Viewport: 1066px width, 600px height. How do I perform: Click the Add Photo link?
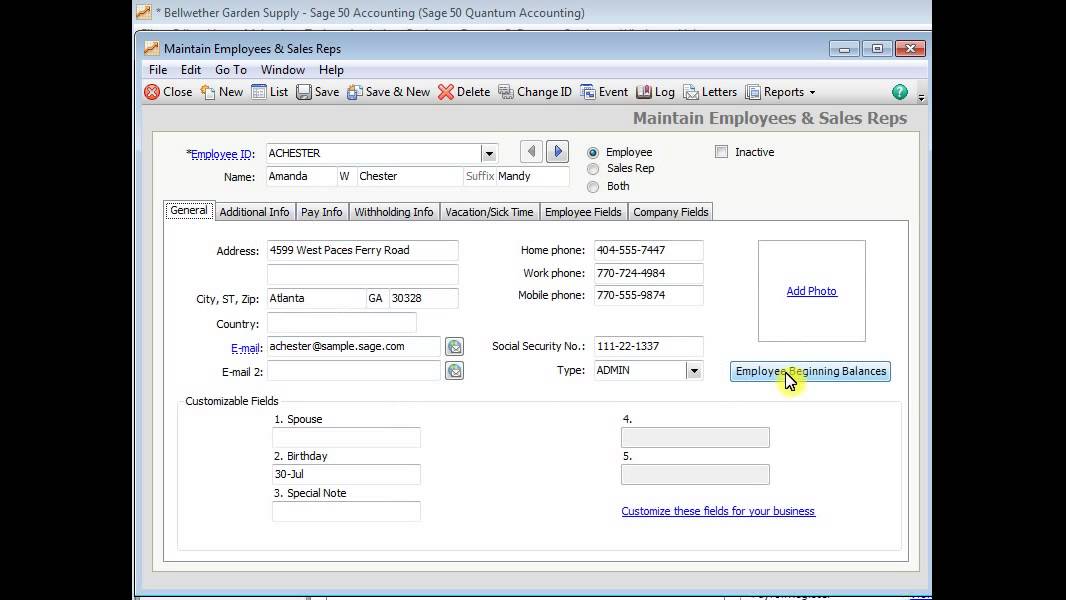click(x=811, y=291)
